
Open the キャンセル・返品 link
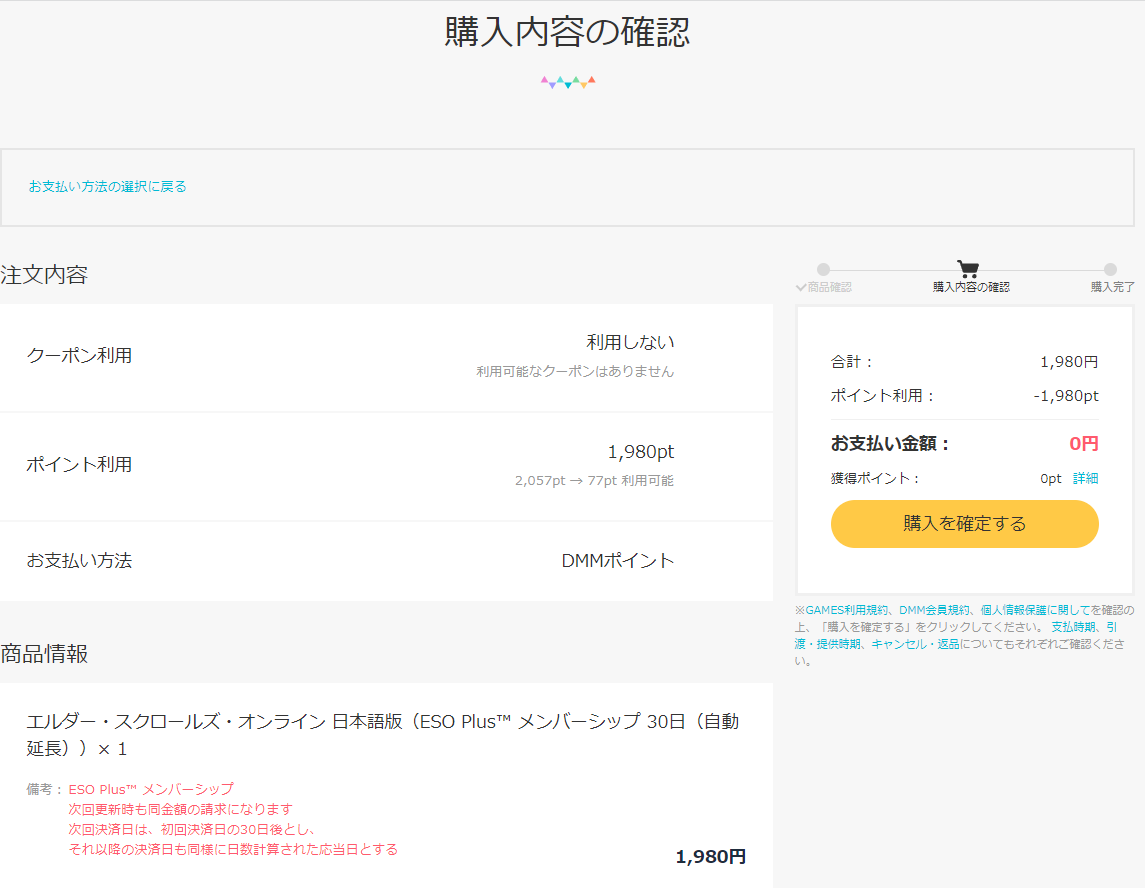[915, 644]
